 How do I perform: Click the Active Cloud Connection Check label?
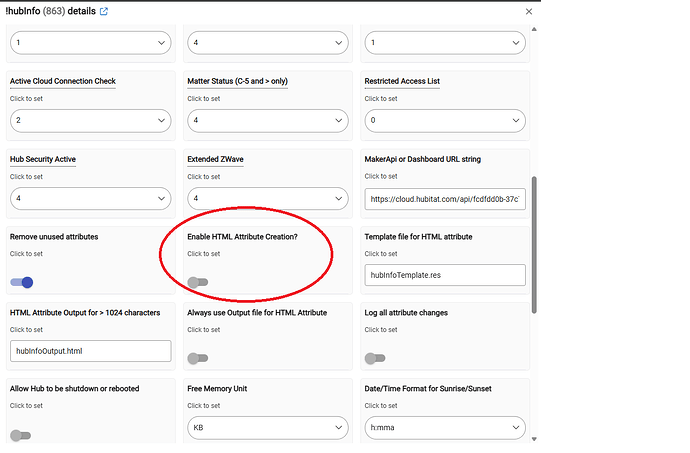63,81
